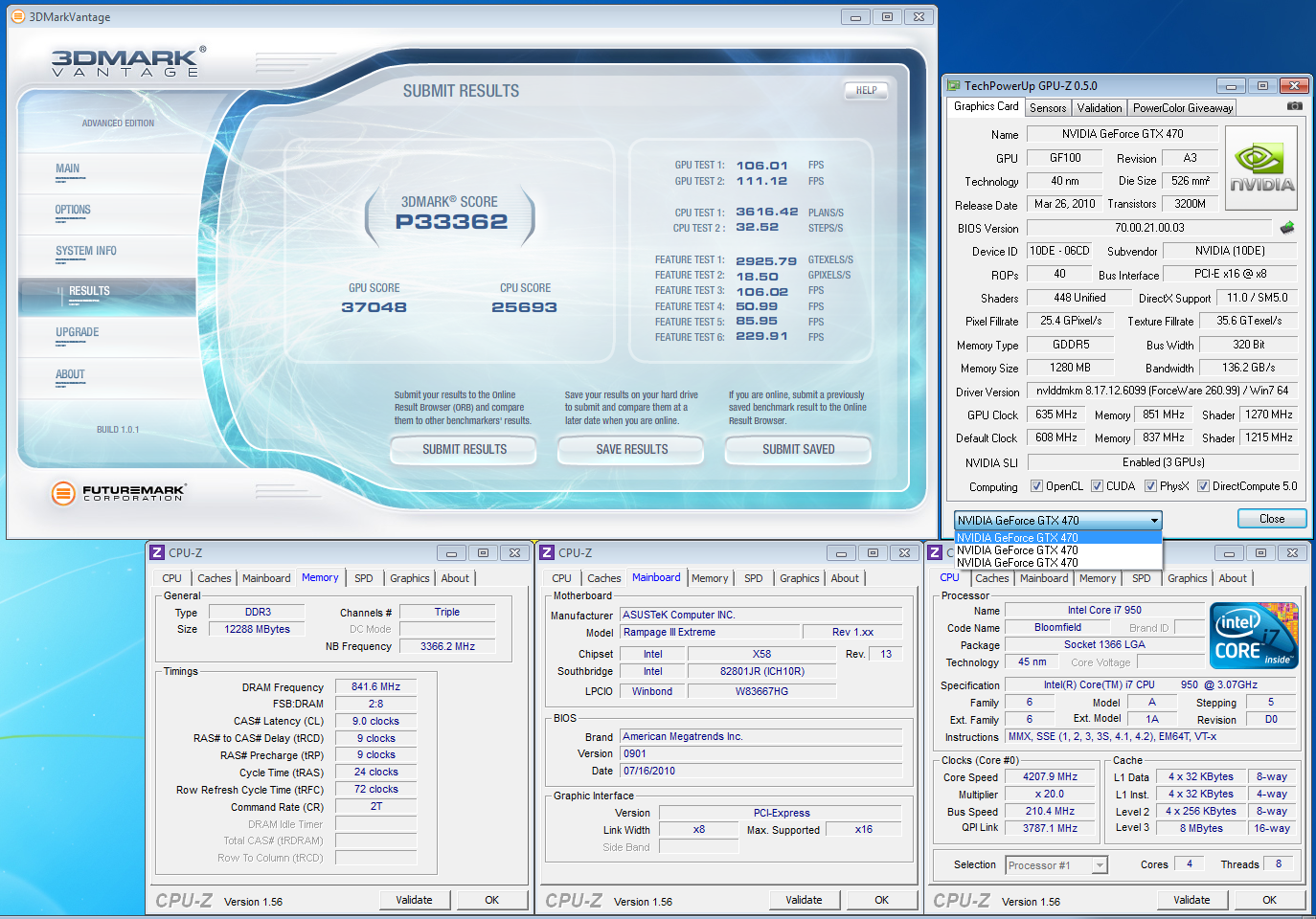Click the SAVE RESULTS button
The width and height of the screenshot is (1316, 919).
click(631, 449)
